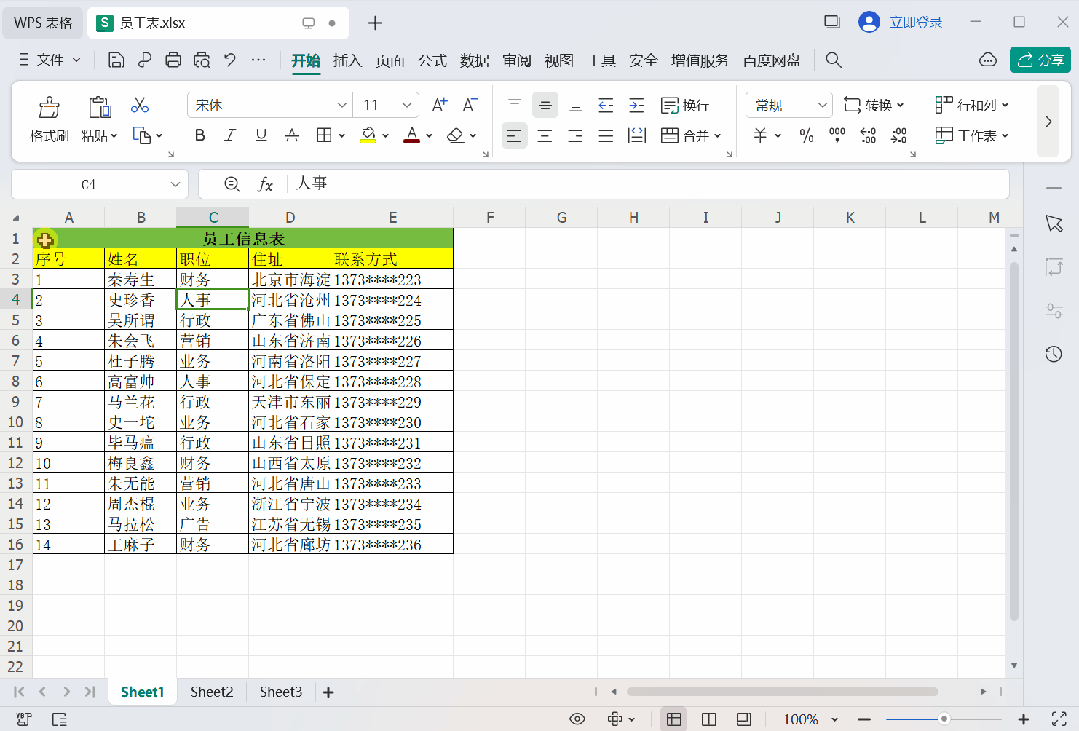
Task: Click the 工作表 worksheet button
Action: coord(972,136)
